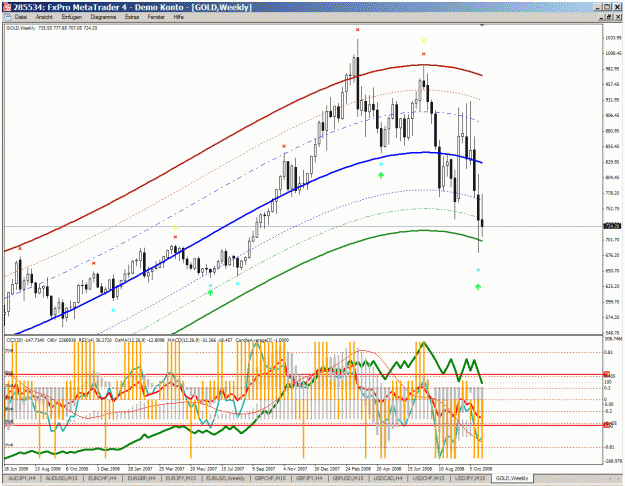This screenshot has width=625, height=486.
Task: Click the chart shift triangle marker at the chart top
Action: point(482,26)
